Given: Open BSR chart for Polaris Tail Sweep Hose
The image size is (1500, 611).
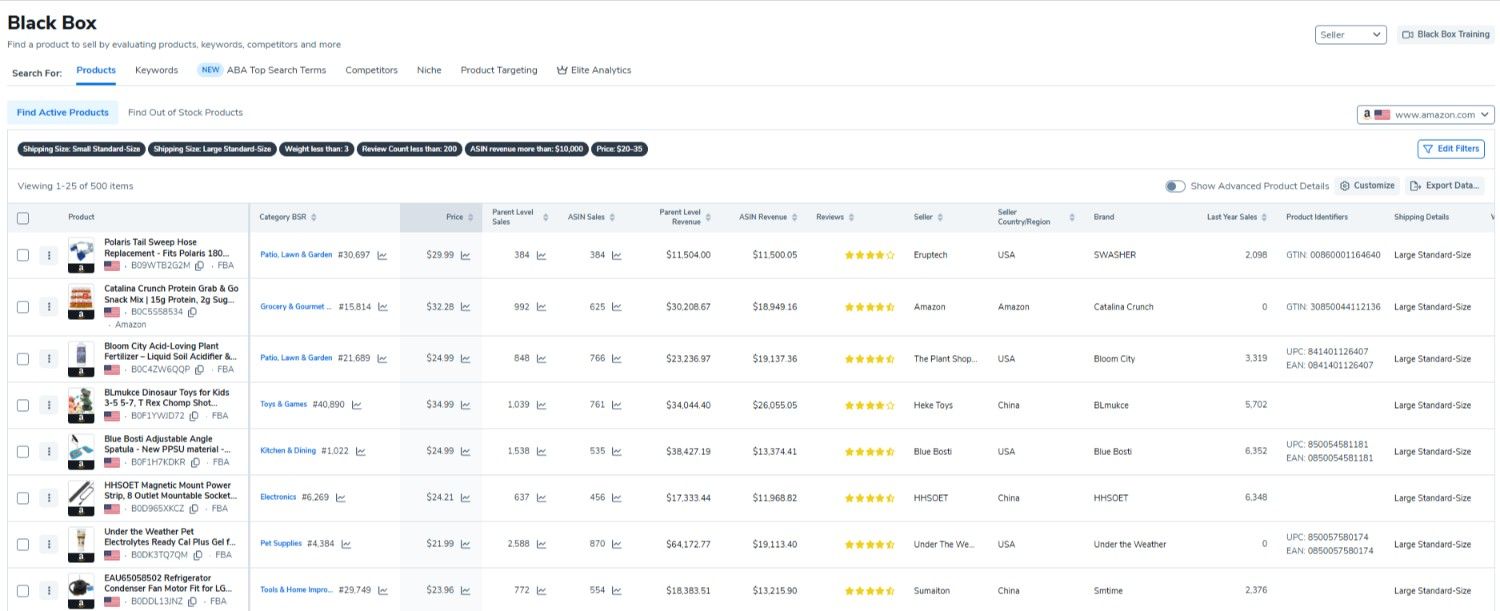Looking at the screenshot, I should coord(382,255).
